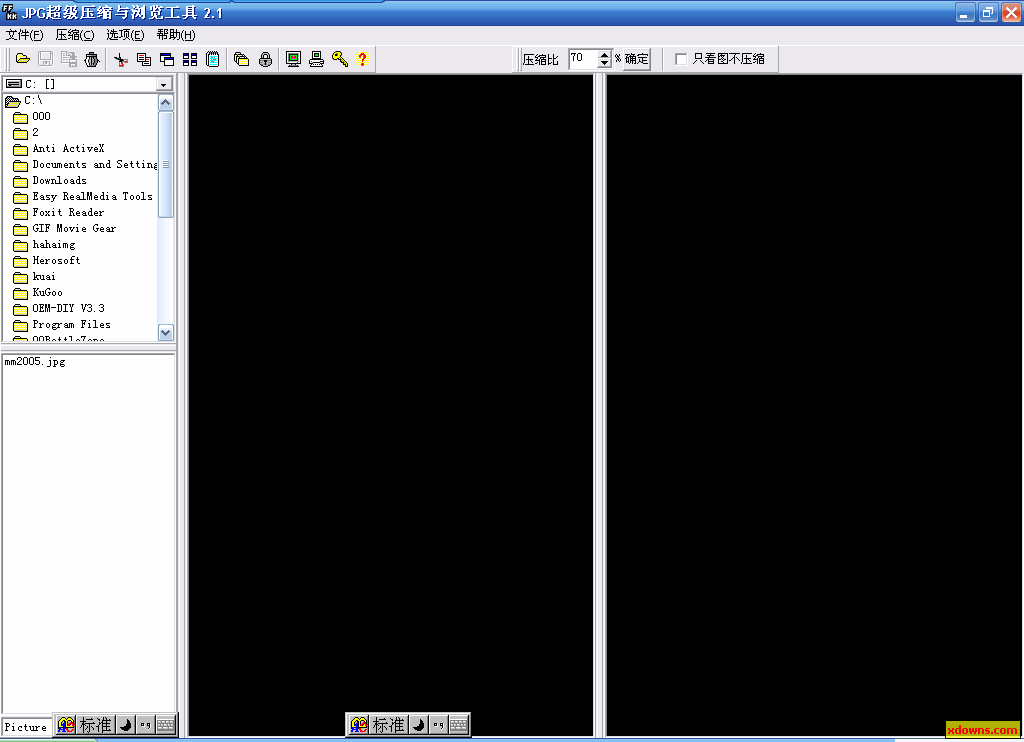Open the C: drive selection dropdown
Viewport: 1024px width, 742px height.
163,84
